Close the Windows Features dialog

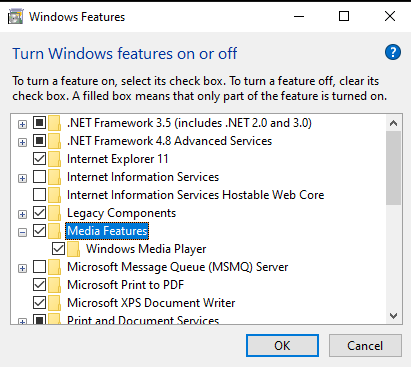click(390, 16)
